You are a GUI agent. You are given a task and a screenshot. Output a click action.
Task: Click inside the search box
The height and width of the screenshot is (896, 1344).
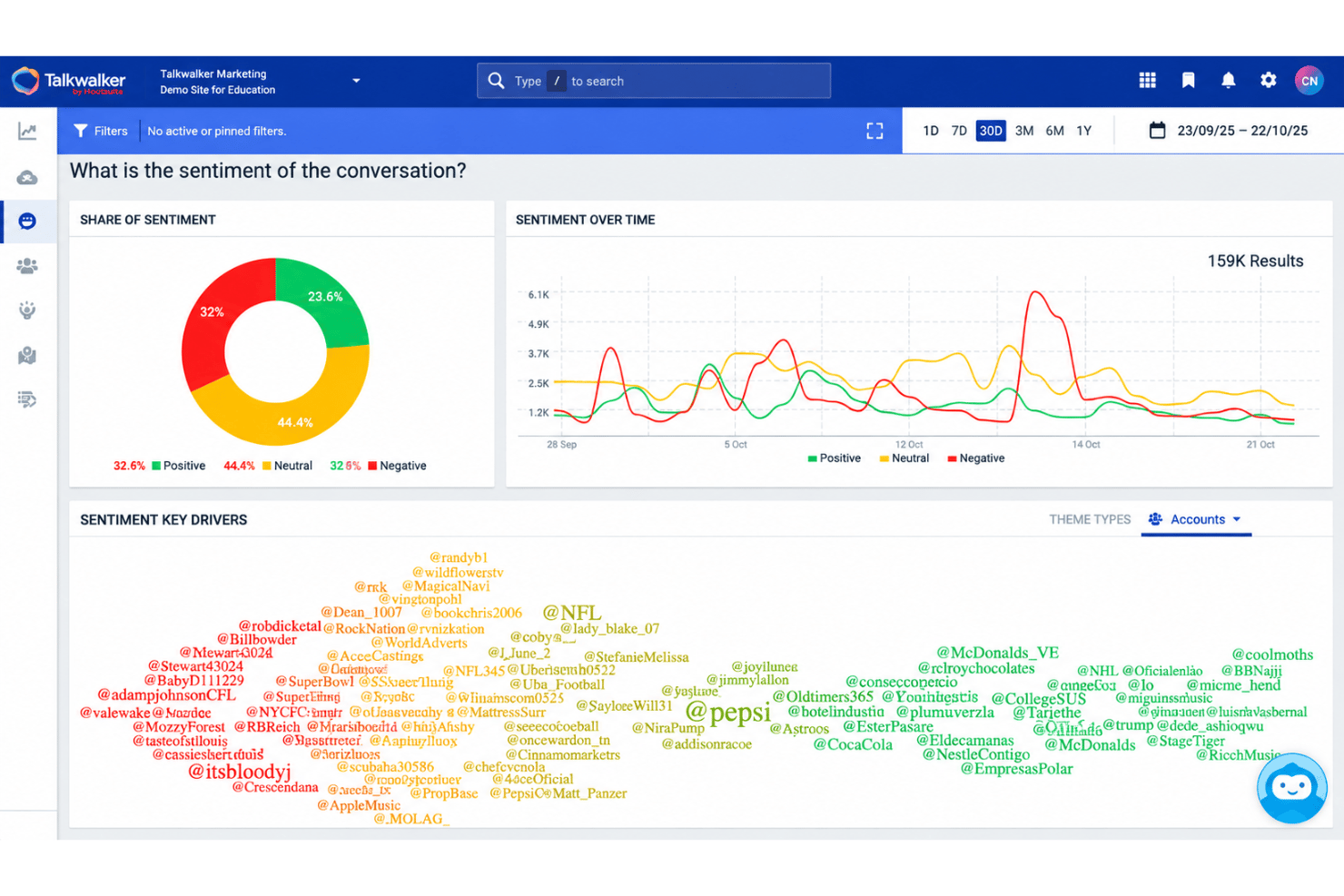coord(654,81)
